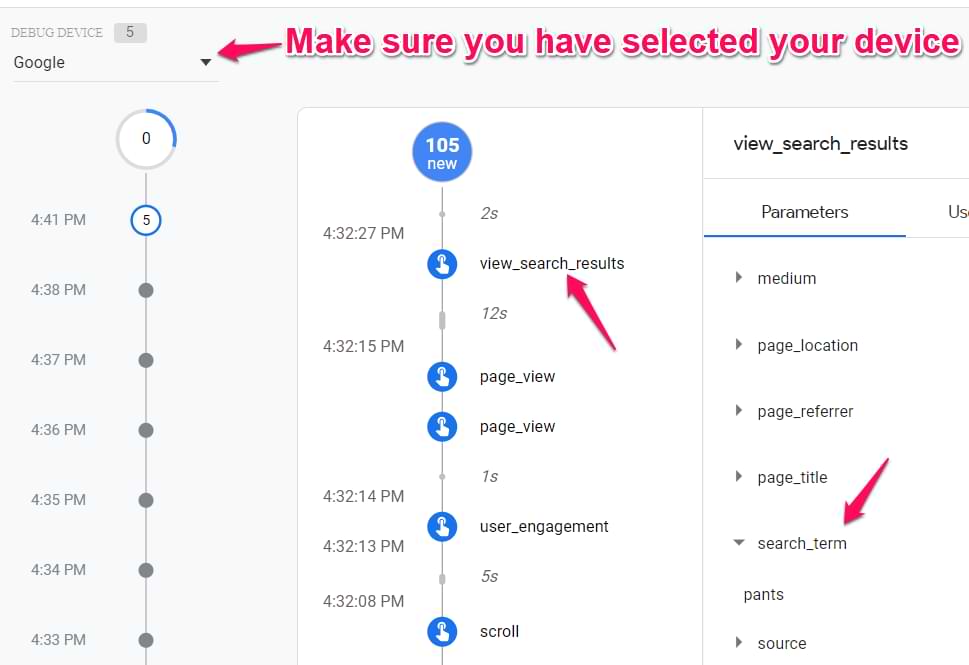Click the scroll event icon

point(442,632)
